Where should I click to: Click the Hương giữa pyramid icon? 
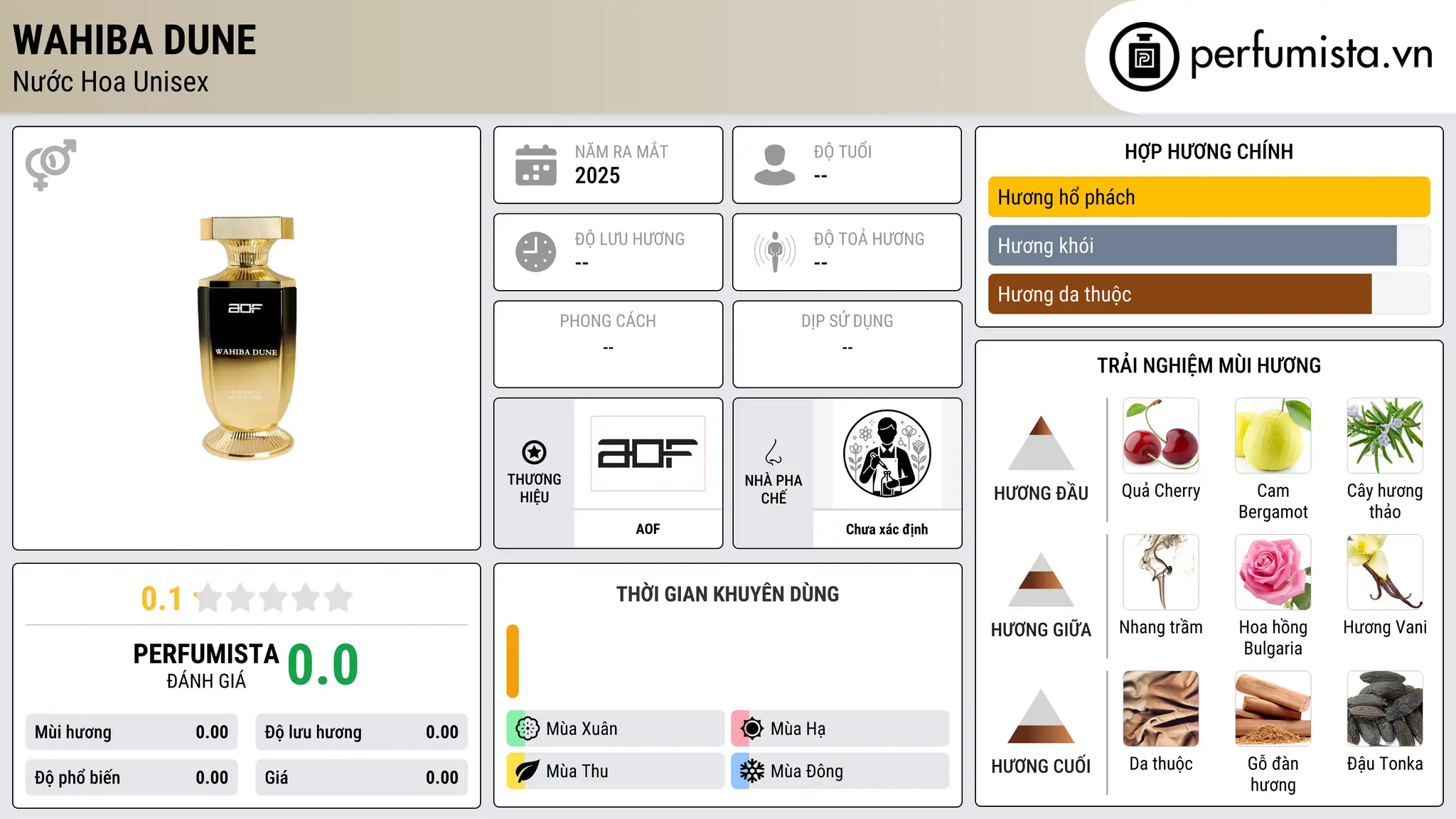tap(1041, 579)
